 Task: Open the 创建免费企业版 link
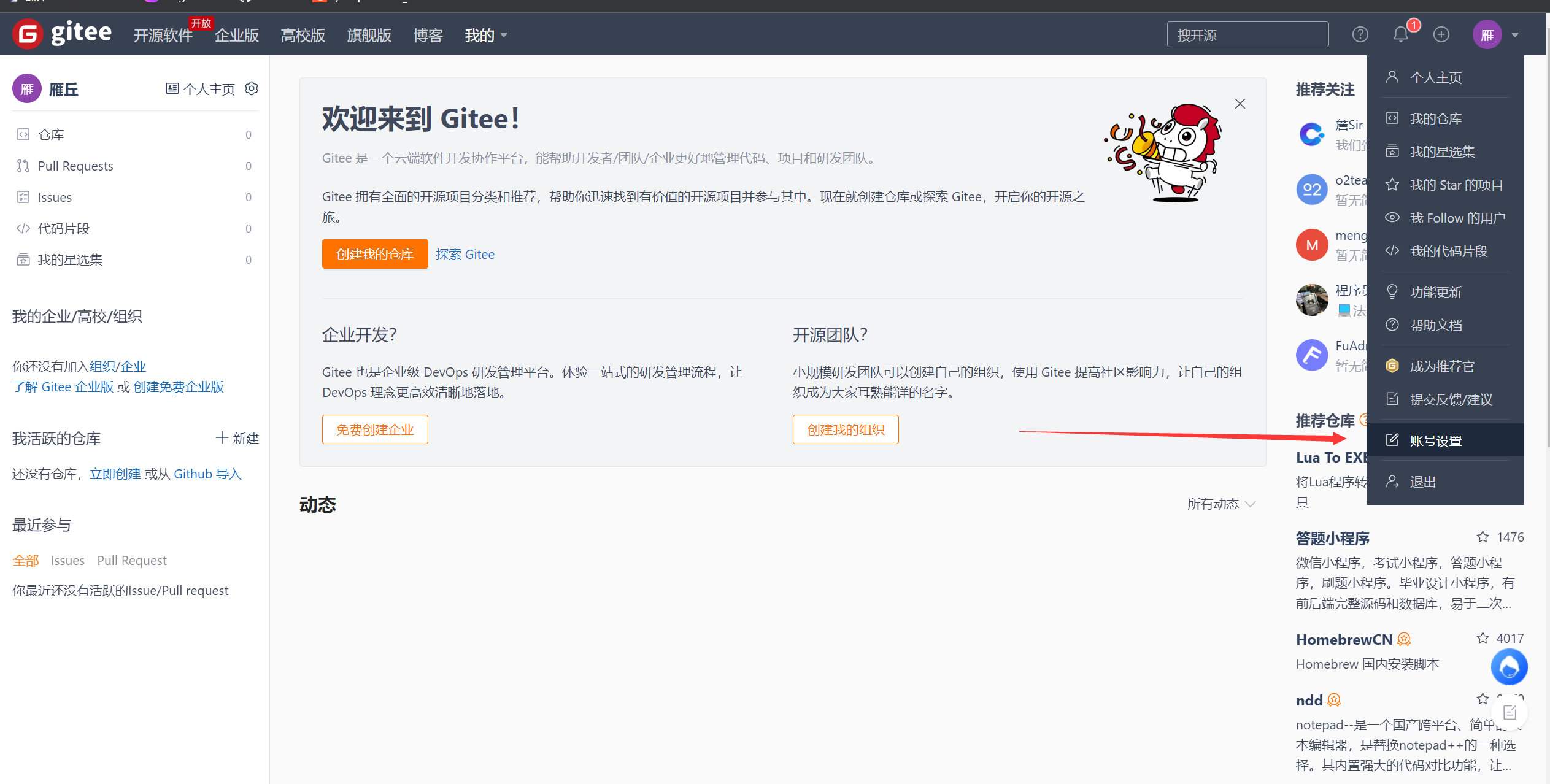pos(179,386)
